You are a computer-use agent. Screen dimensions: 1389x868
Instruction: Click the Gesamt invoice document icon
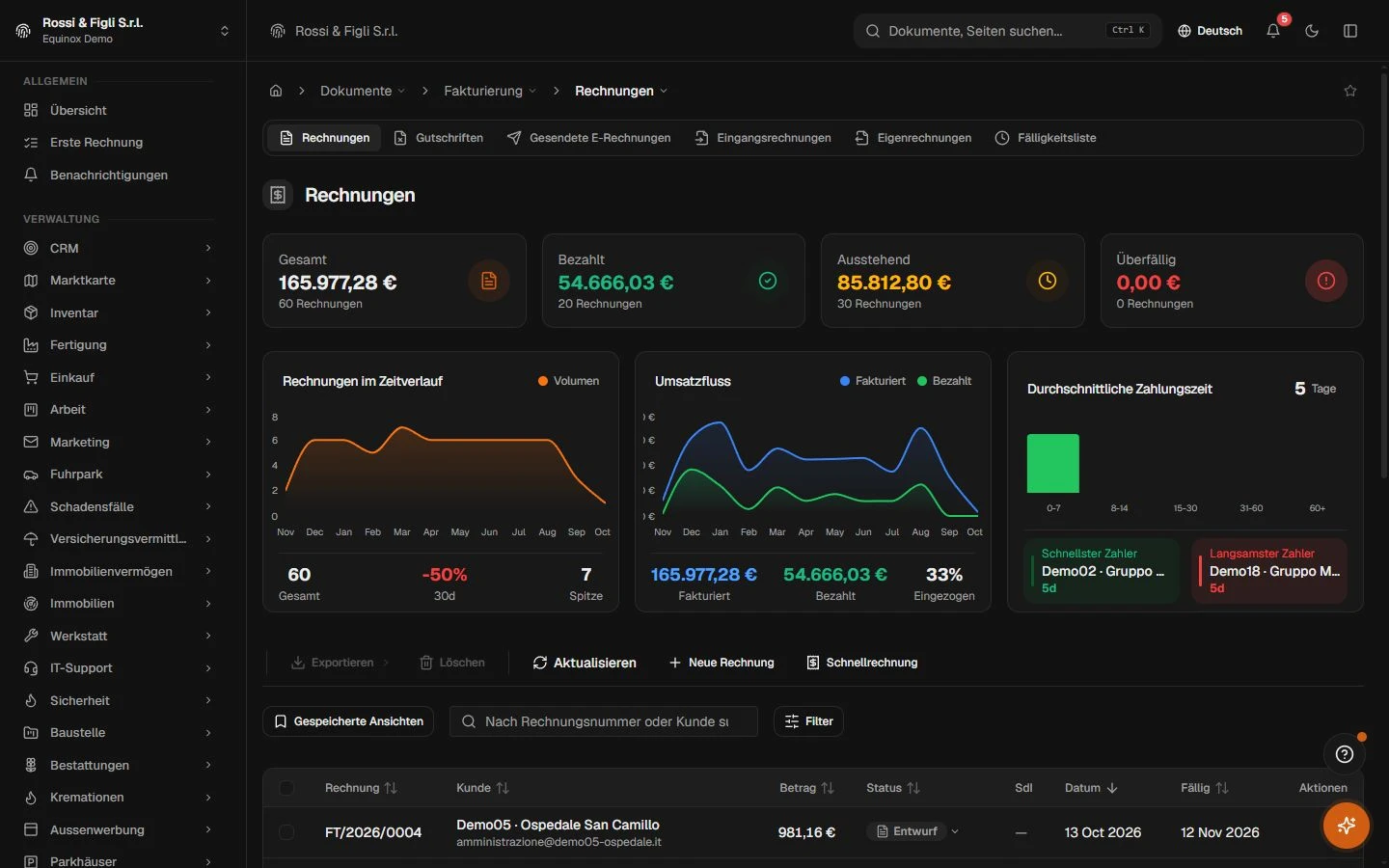(489, 281)
